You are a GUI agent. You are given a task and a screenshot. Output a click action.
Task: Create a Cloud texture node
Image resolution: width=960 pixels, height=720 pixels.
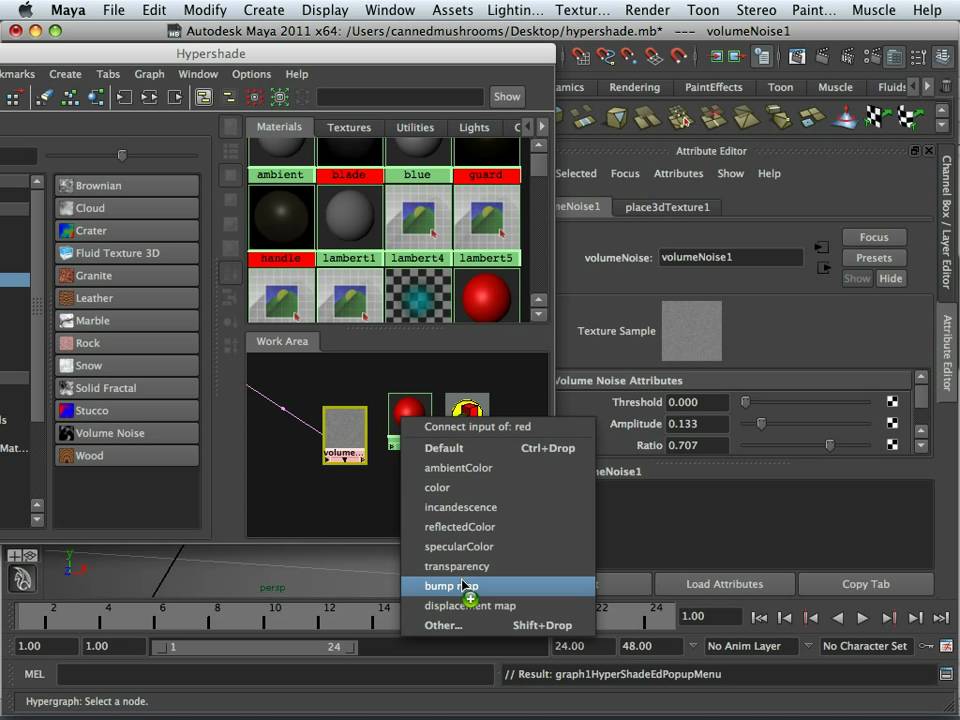[127, 208]
